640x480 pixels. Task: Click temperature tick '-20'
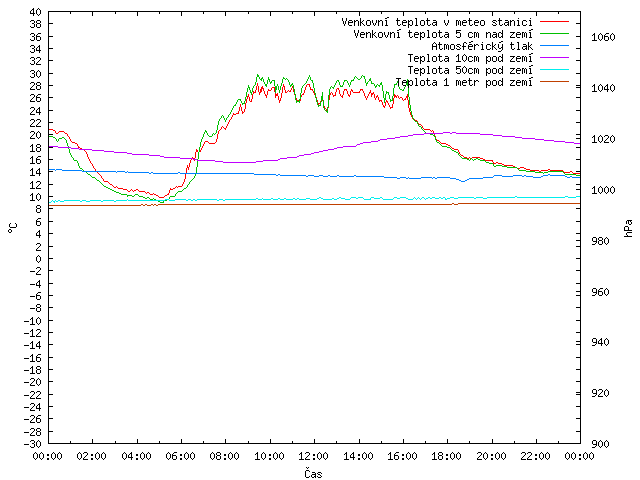33,382
